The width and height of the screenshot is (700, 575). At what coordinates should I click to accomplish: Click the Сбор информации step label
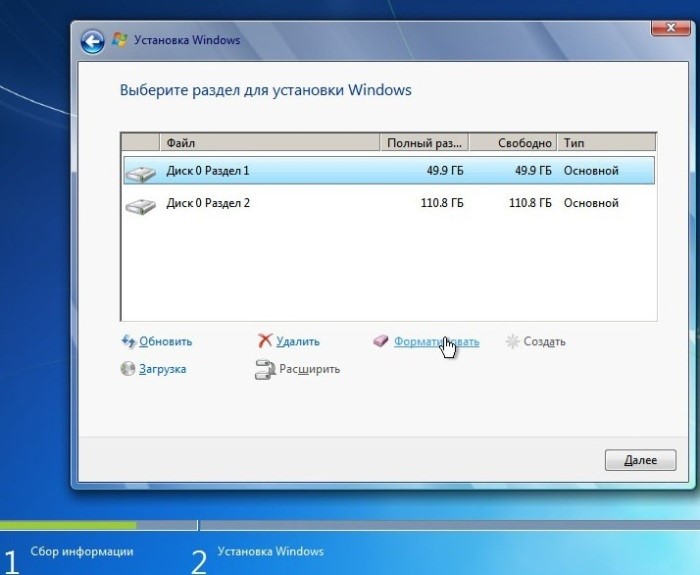coord(82,551)
